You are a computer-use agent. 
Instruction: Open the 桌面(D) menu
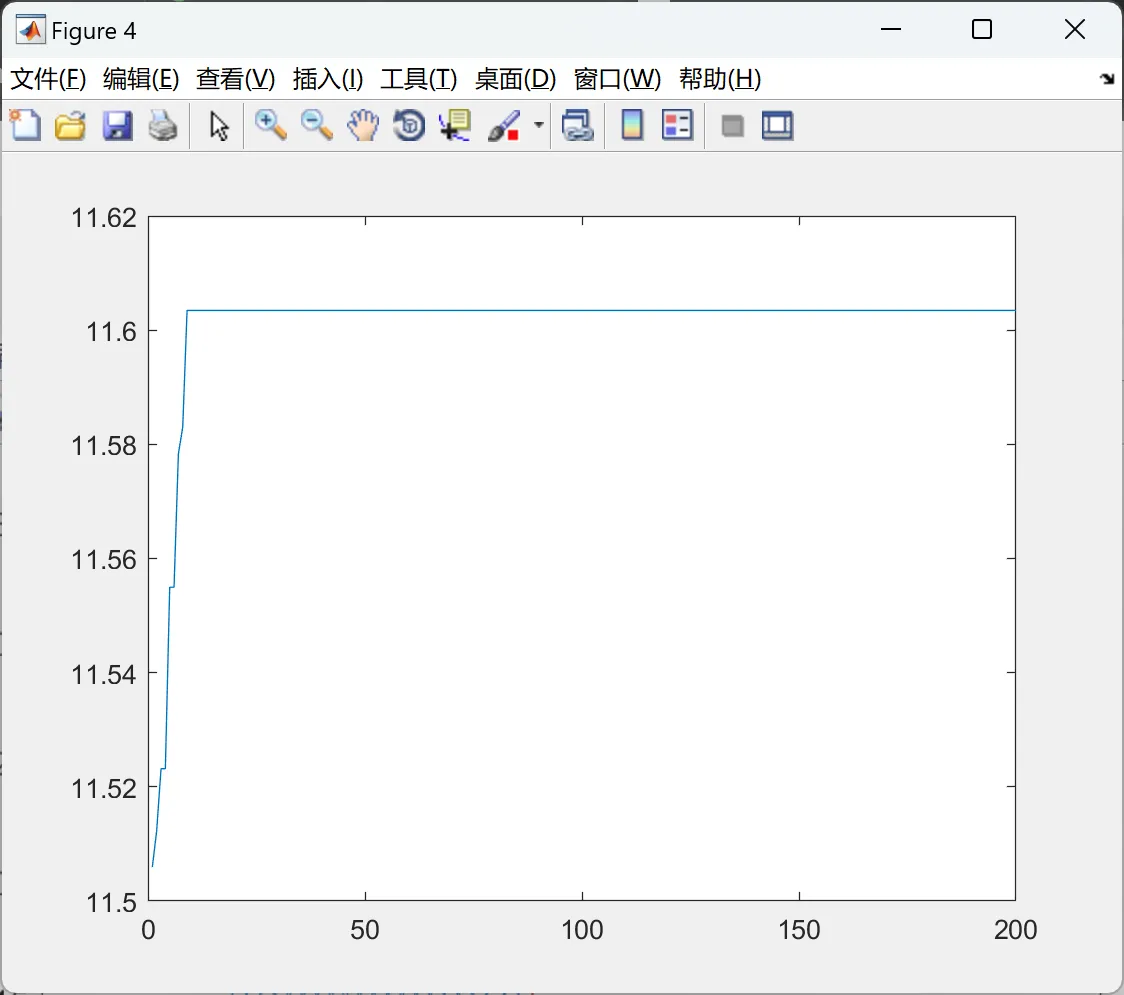[x=515, y=79]
